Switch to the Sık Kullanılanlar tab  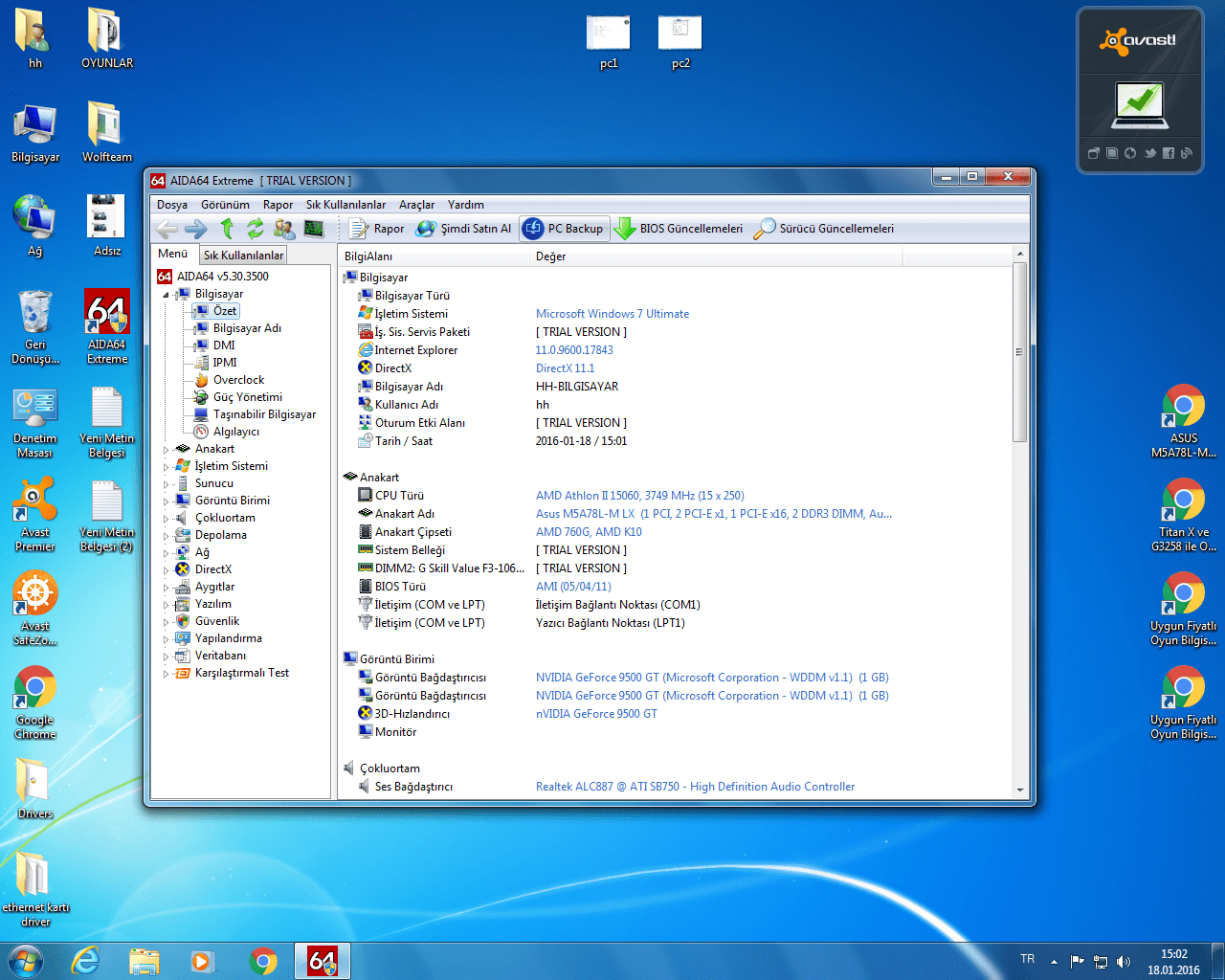(x=243, y=256)
